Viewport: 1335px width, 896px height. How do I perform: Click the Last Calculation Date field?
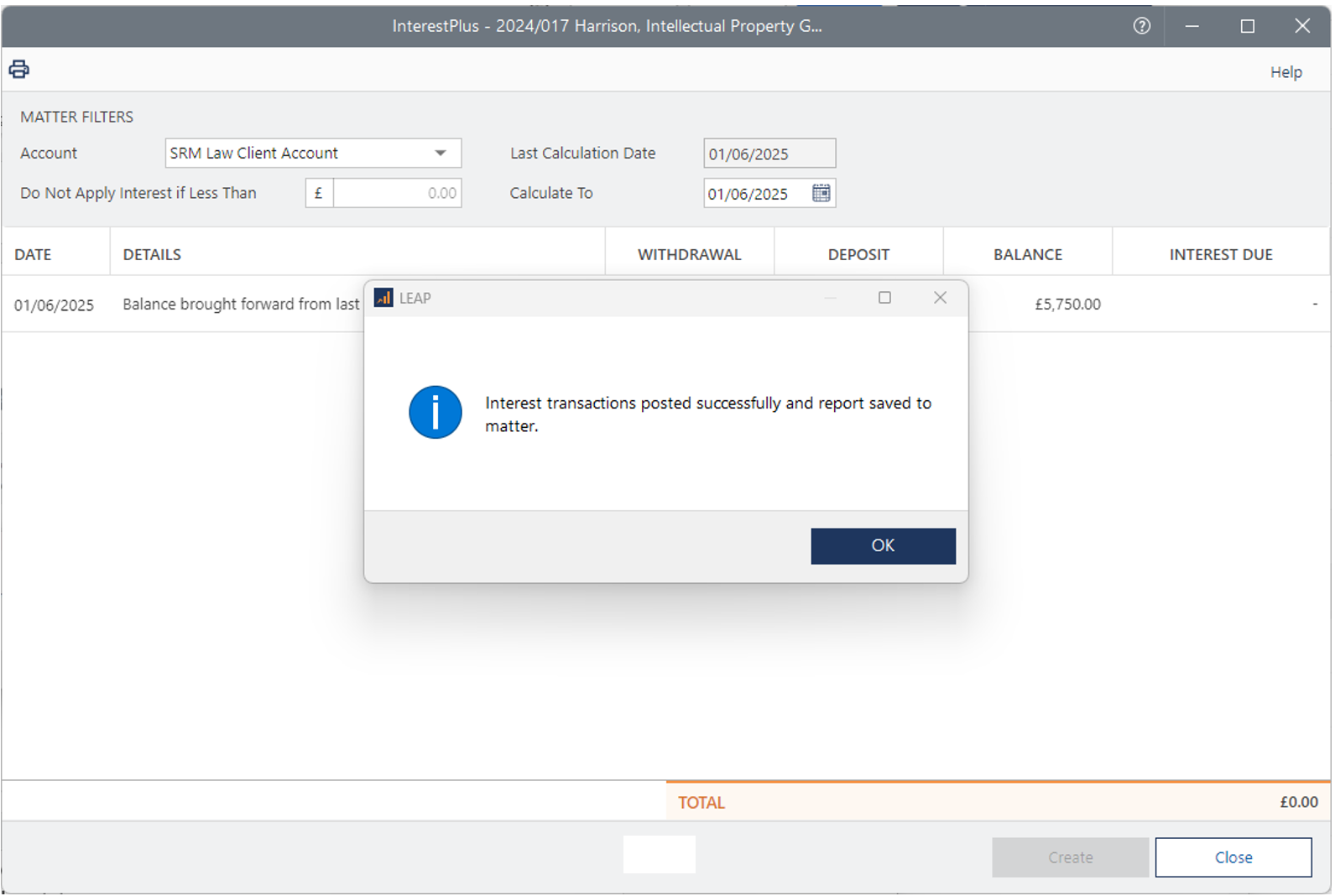769,154
